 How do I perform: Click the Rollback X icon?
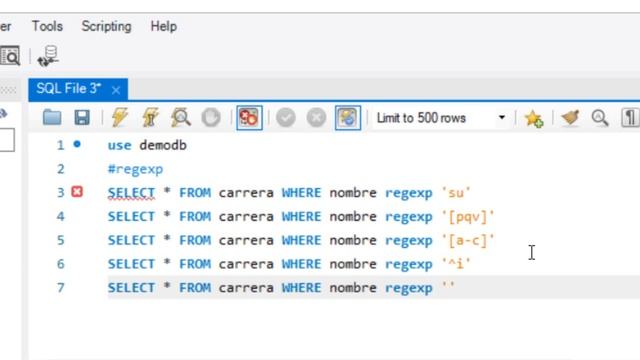[x=316, y=118]
